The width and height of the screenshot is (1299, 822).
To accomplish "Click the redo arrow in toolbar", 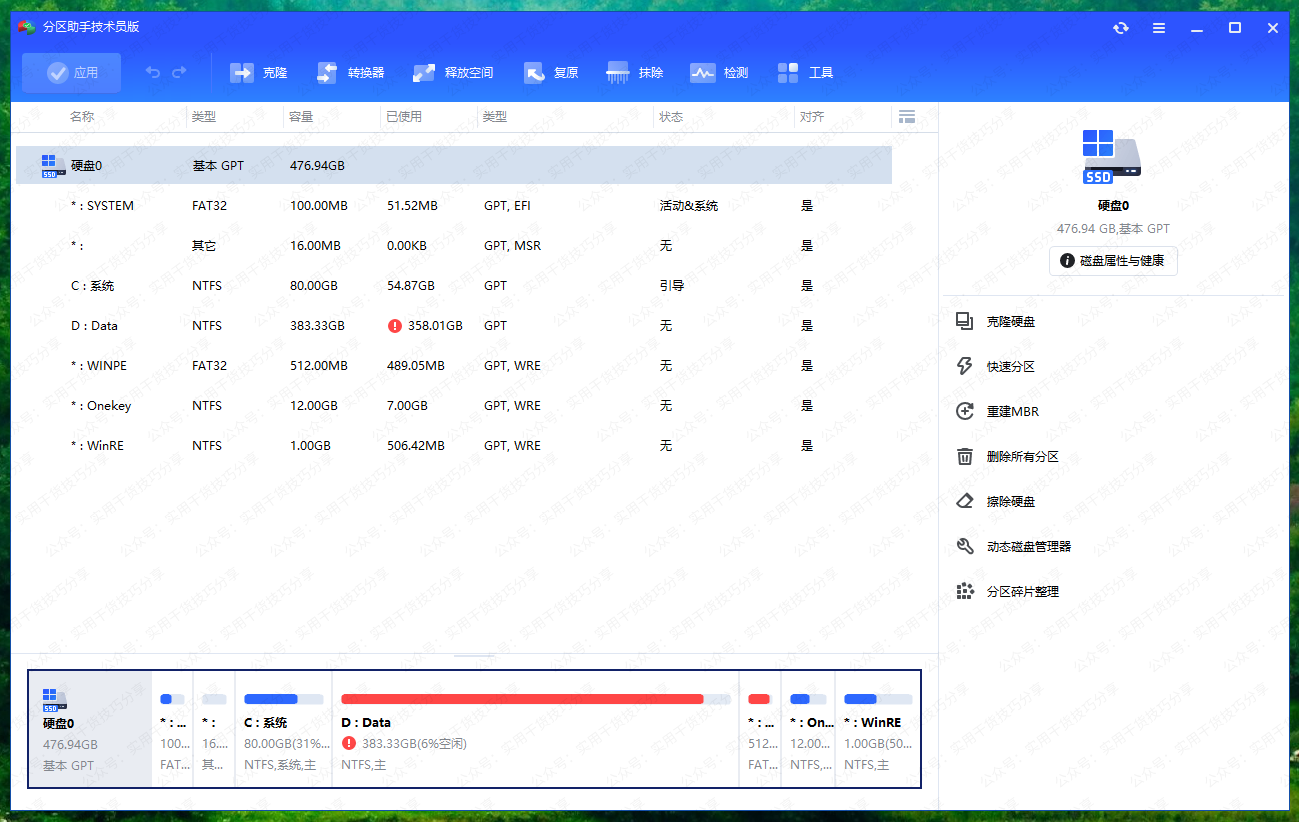I will coord(180,72).
